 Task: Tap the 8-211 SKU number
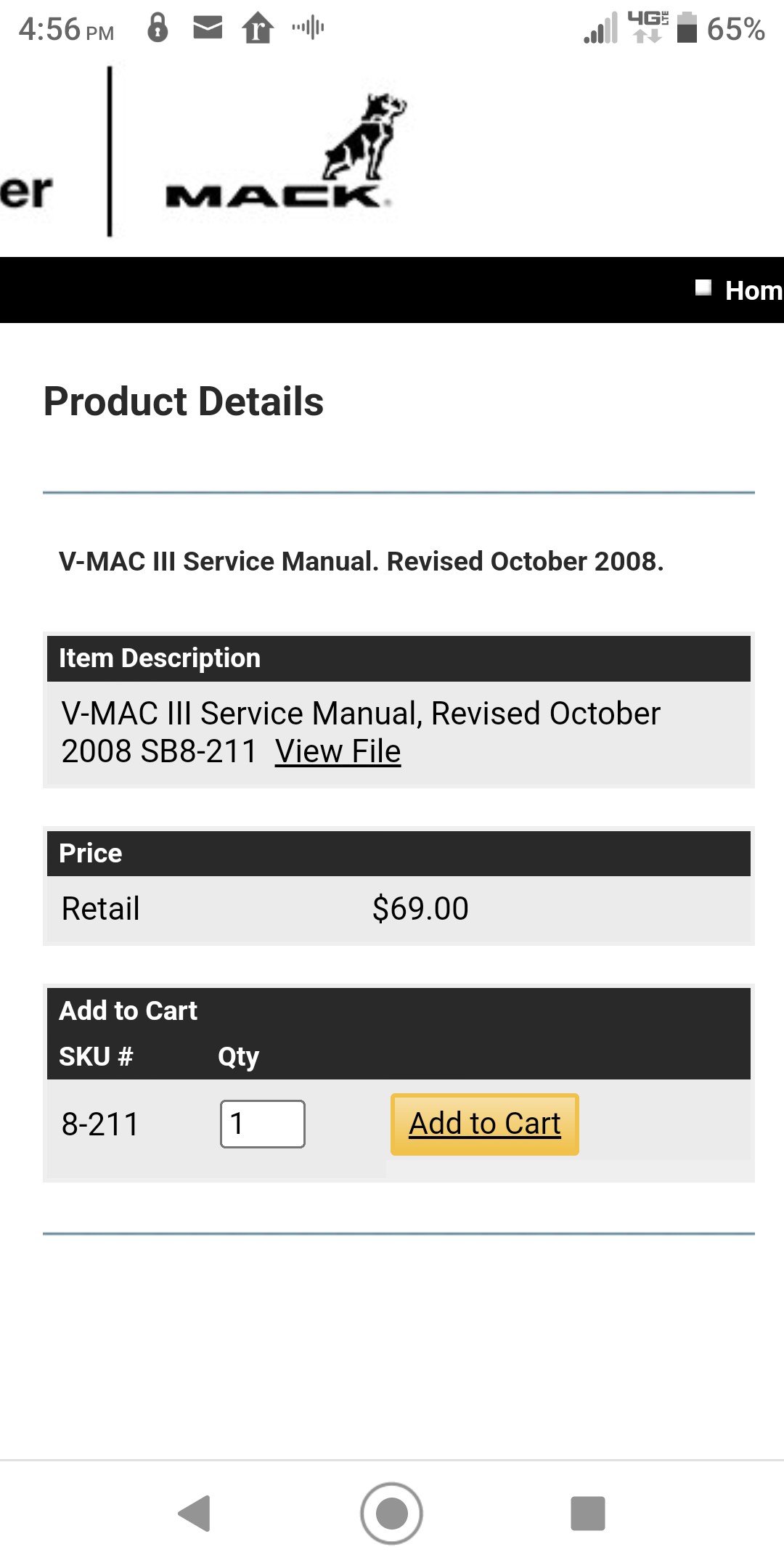100,1124
